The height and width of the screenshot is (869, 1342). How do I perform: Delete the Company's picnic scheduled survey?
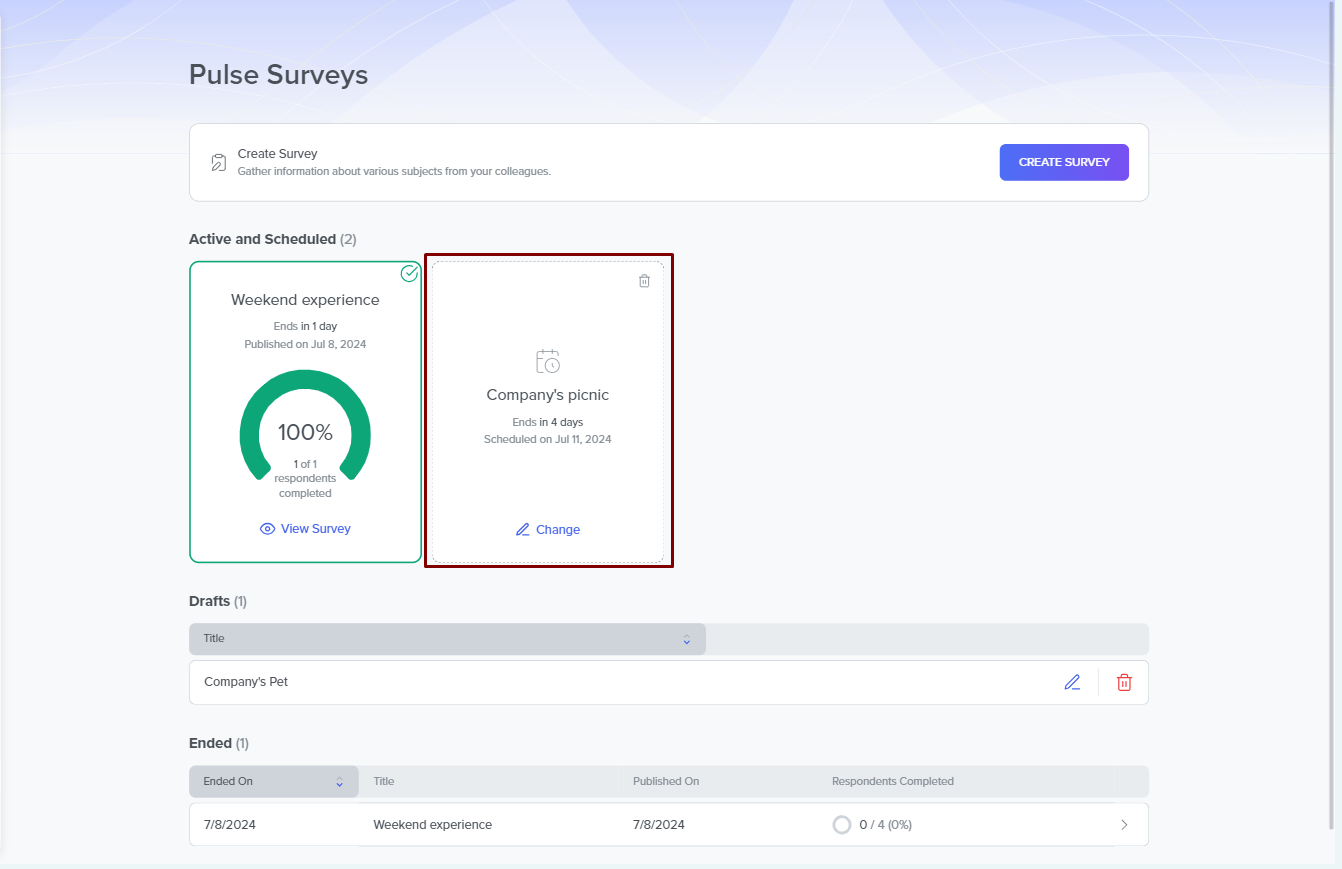pyautogui.click(x=644, y=281)
